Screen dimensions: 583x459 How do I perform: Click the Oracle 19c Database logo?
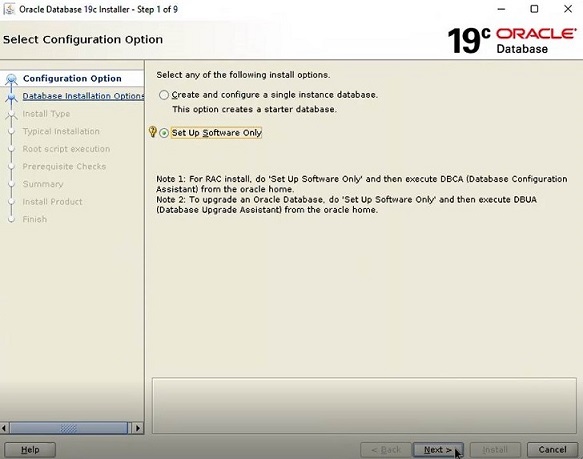[x=512, y=41]
